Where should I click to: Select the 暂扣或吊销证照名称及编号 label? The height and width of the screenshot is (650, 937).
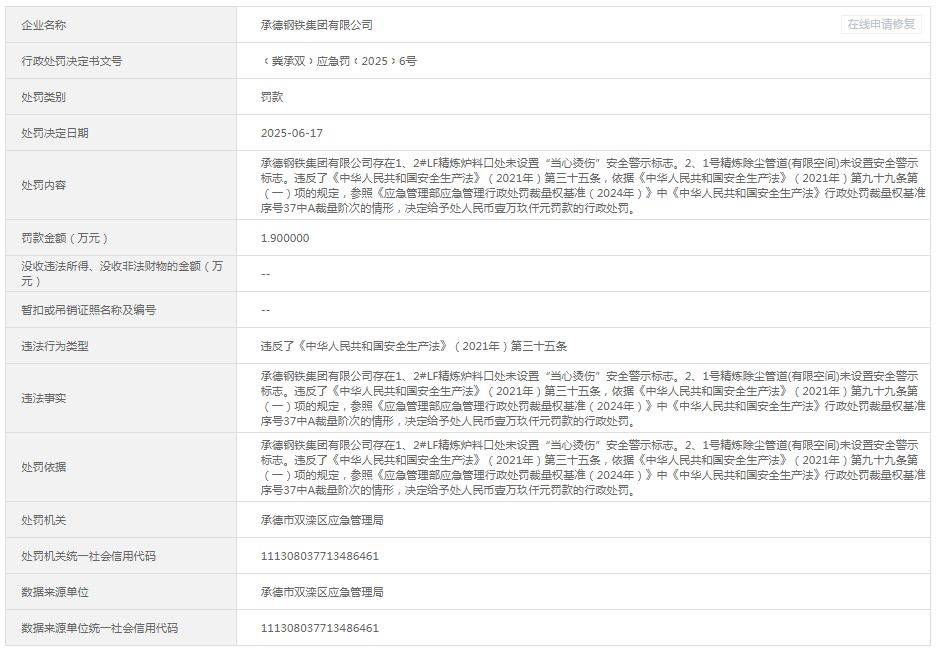pyautogui.click(x=88, y=310)
